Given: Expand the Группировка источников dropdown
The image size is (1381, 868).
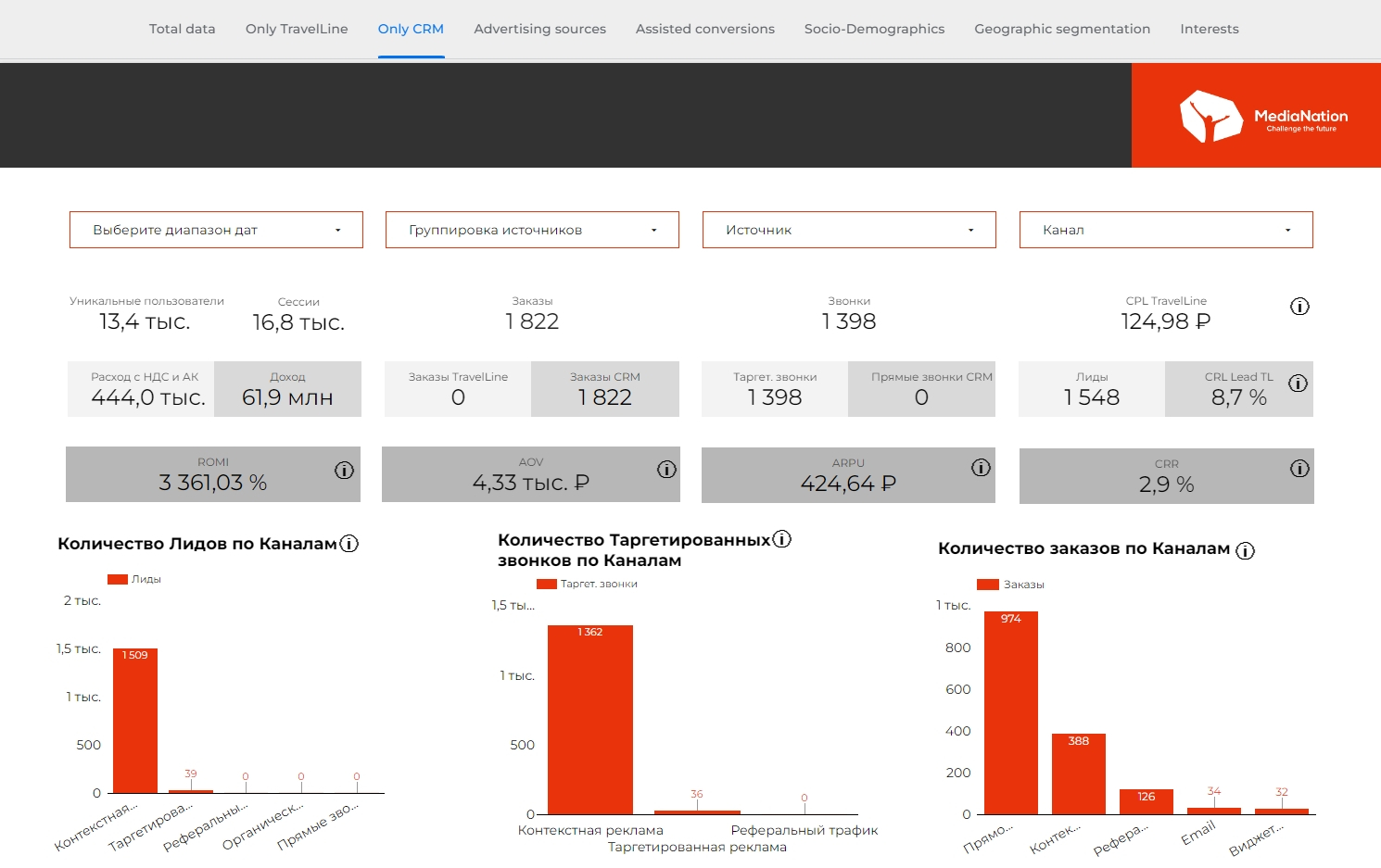Looking at the screenshot, I should click(x=532, y=230).
